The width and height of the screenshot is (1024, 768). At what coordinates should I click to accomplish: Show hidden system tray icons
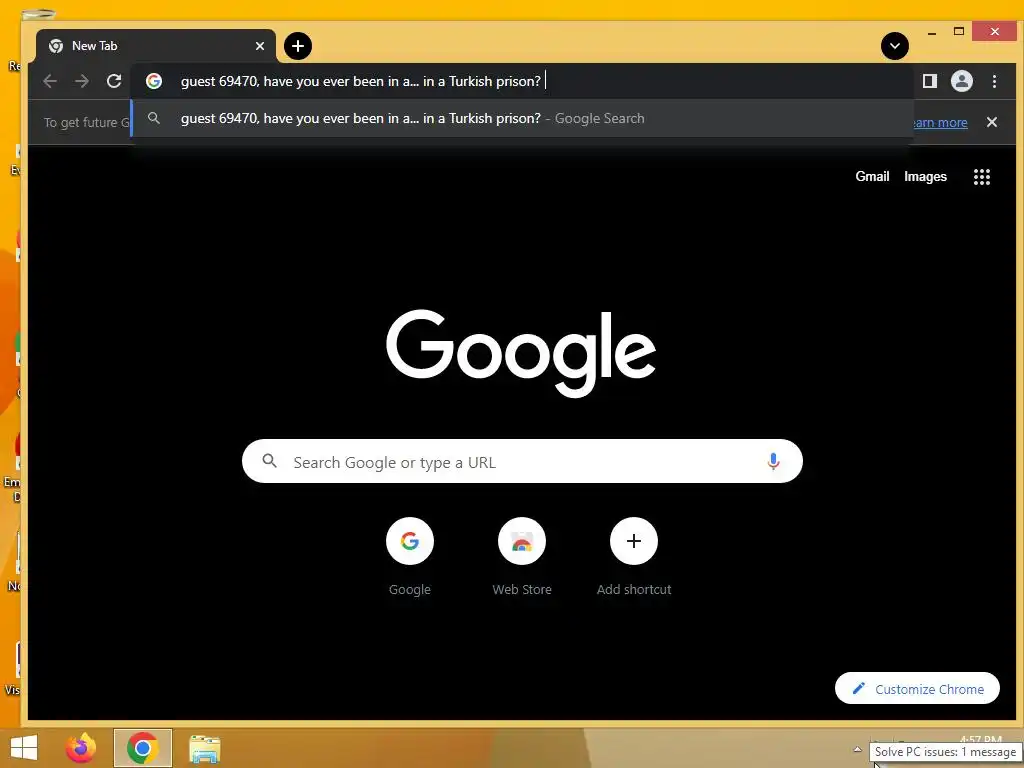857,749
